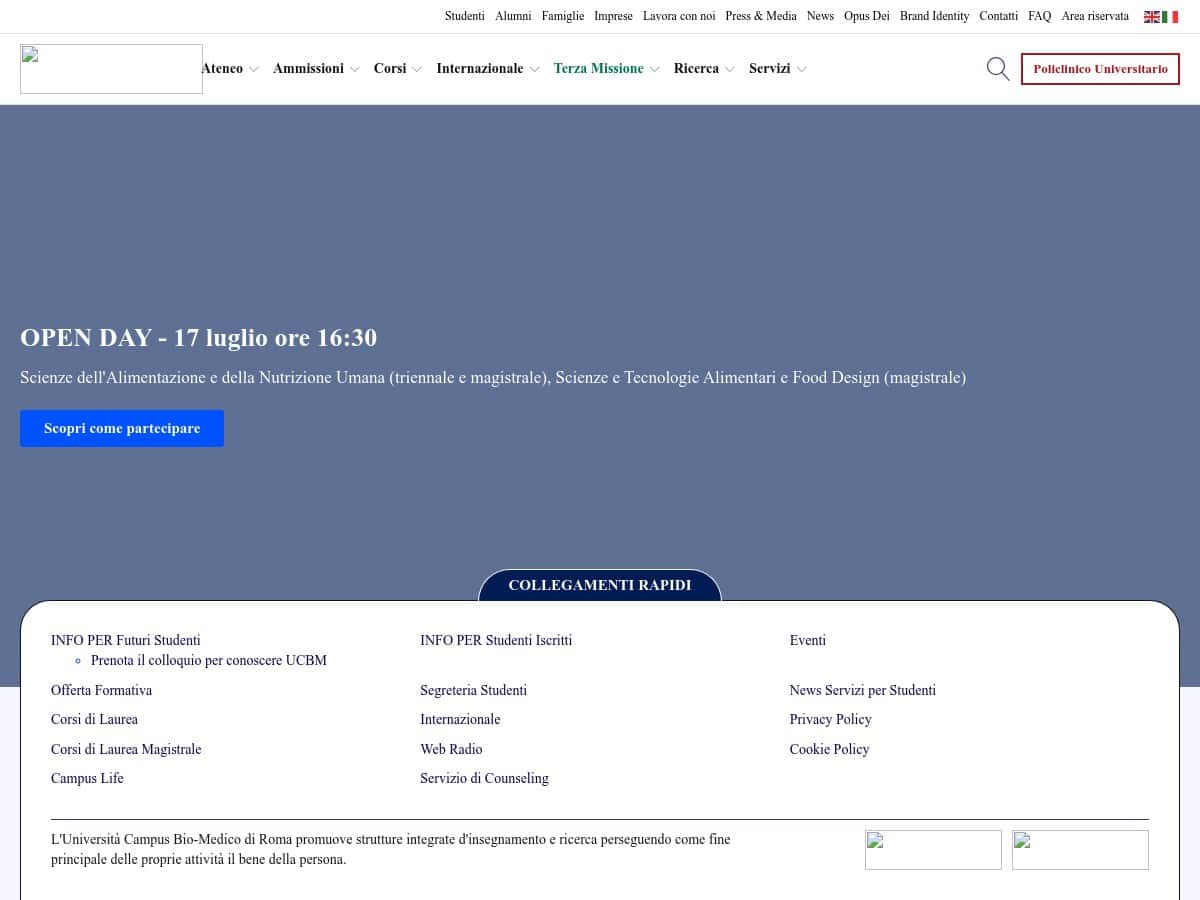Viewport: 1200px width, 900px height.
Task: Open INFO PER Futuri Studenti link
Action: click(126, 640)
